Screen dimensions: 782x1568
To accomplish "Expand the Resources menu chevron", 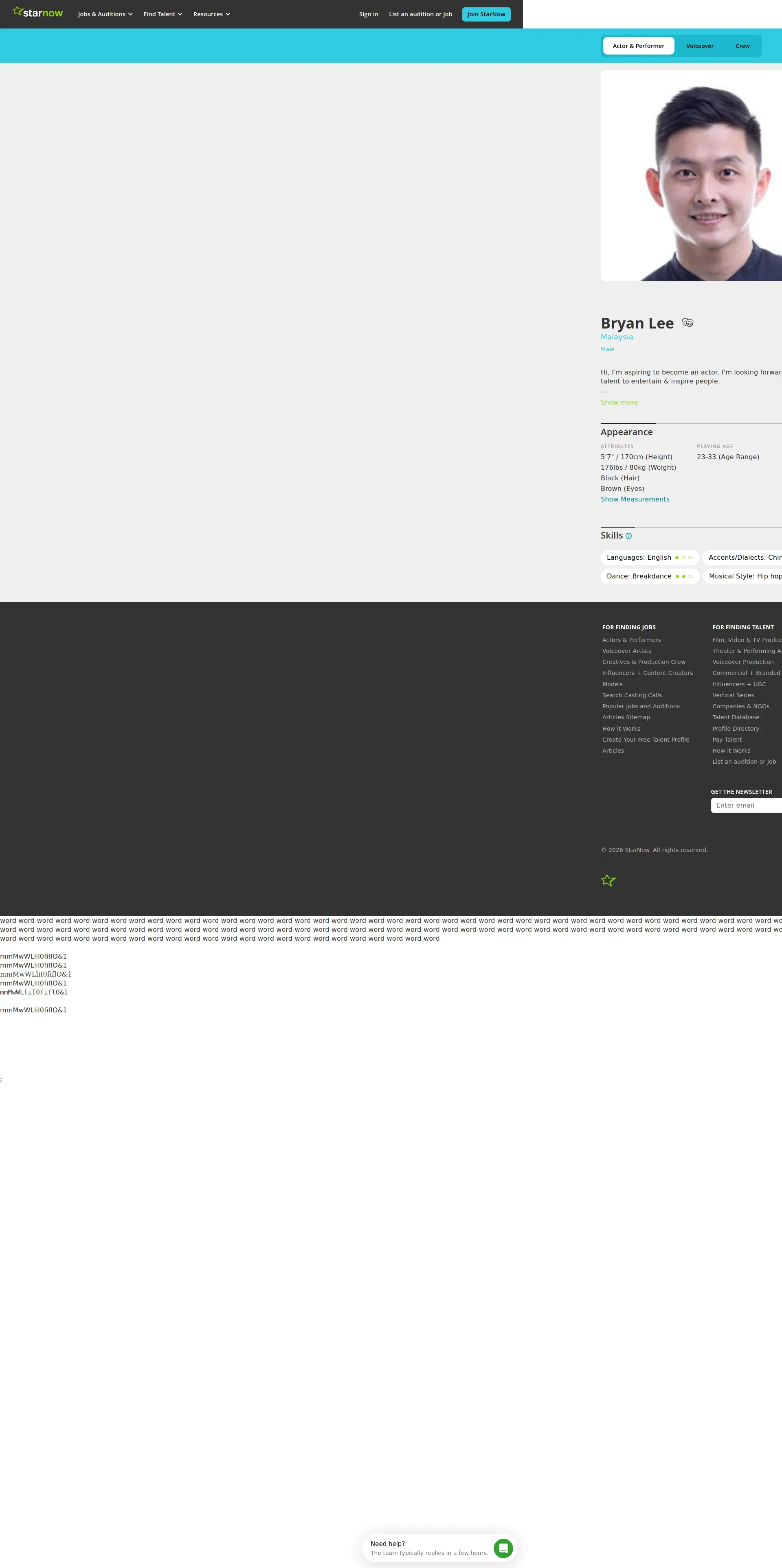I will (x=228, y=14).
